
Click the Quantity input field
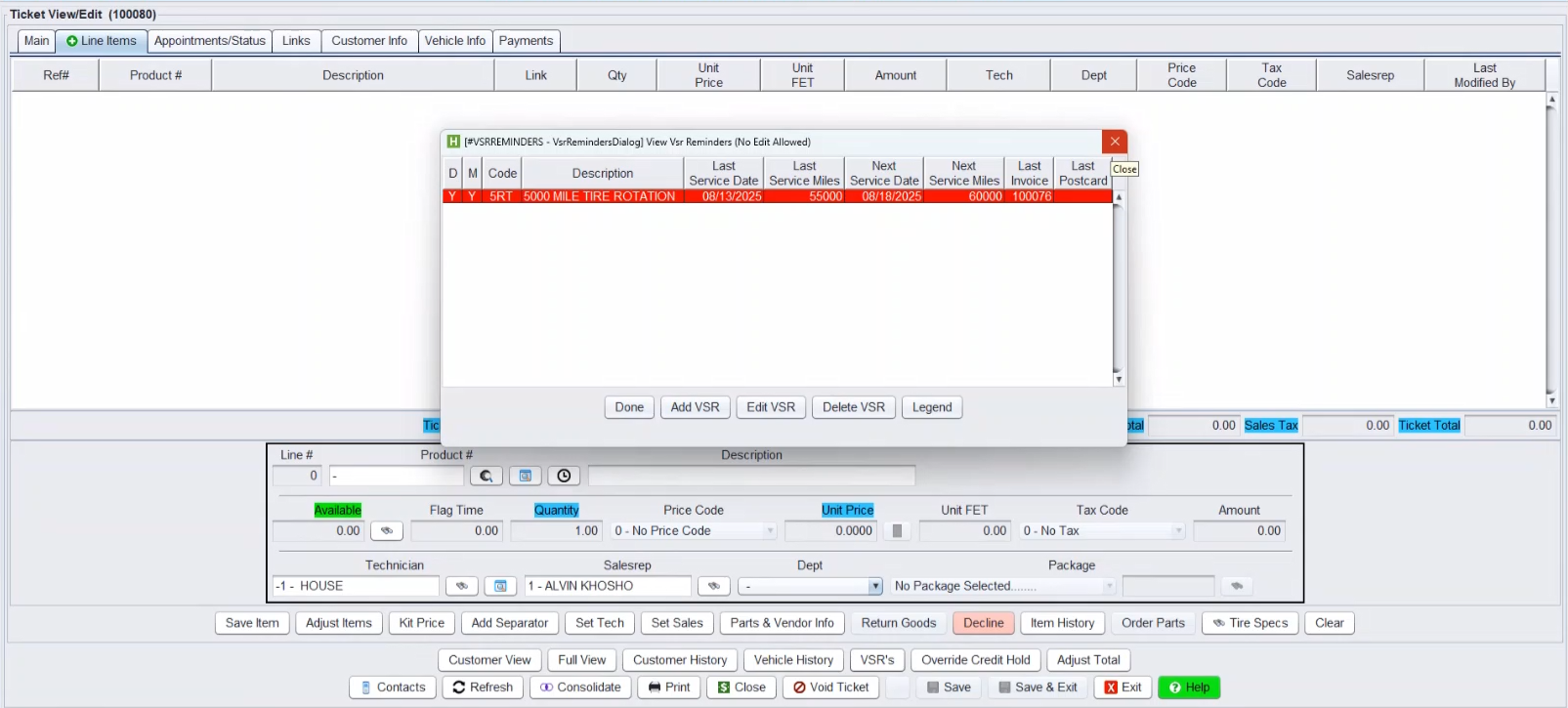click(556, 531)
